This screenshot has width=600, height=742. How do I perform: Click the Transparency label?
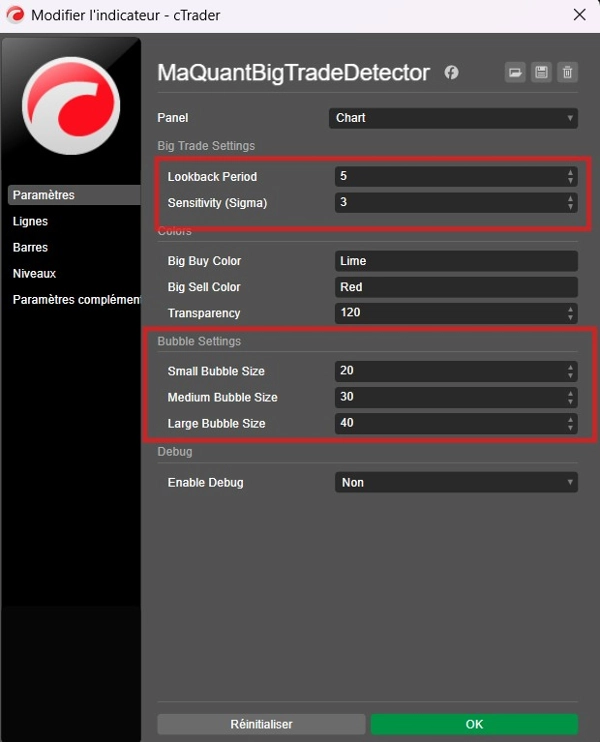(x=203, y=313)
